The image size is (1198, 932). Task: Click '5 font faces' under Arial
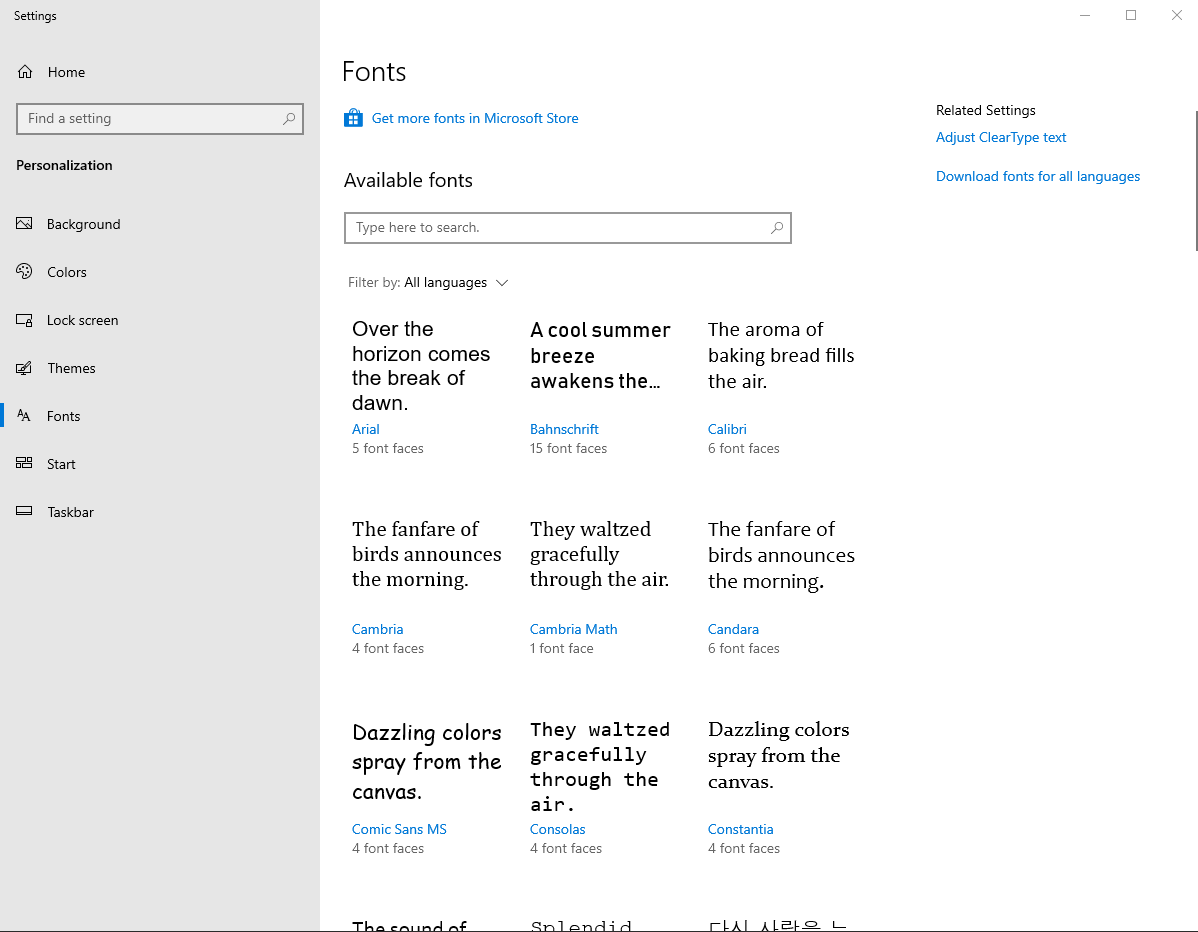pyautogui.click(x=387, y=448)
